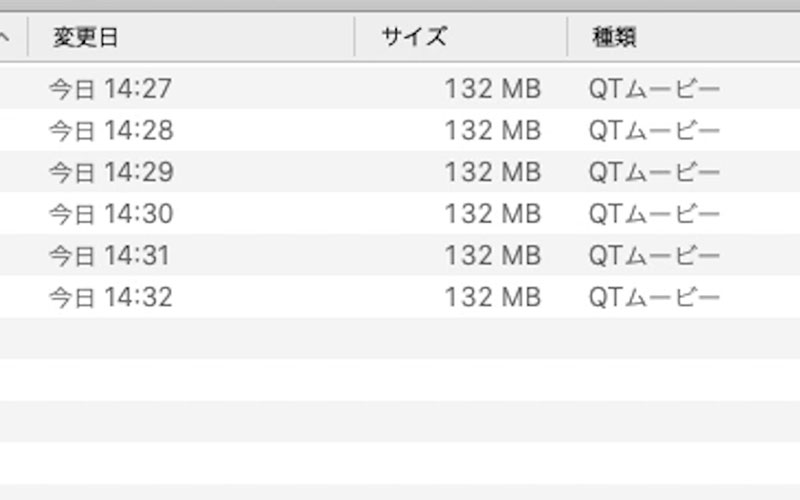Sort files by the サイズ column header
Viewport: 800px width, 500px height.
tap(413, 38)
